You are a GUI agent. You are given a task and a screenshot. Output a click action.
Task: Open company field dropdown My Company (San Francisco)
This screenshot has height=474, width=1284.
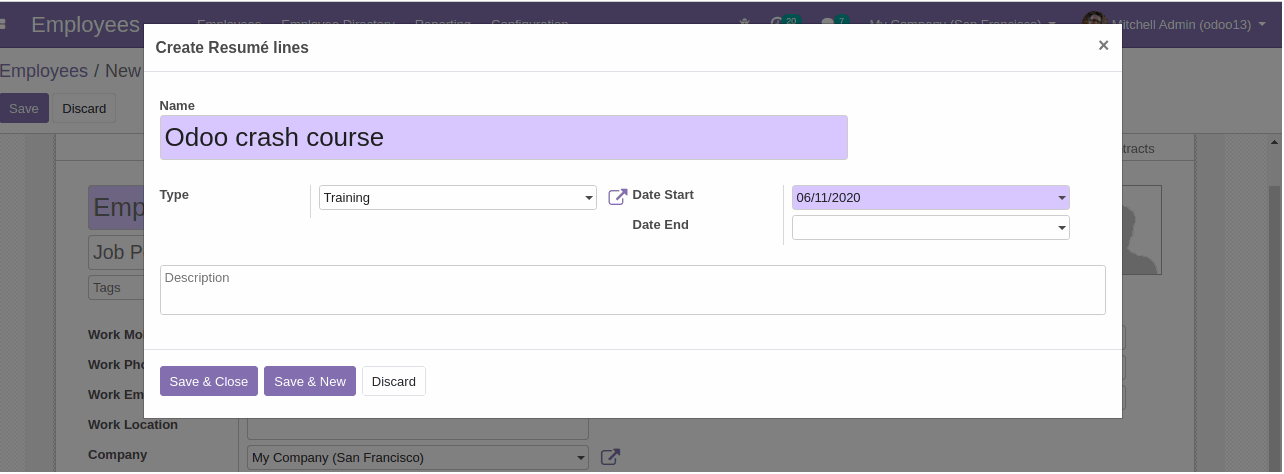point(418,458)
